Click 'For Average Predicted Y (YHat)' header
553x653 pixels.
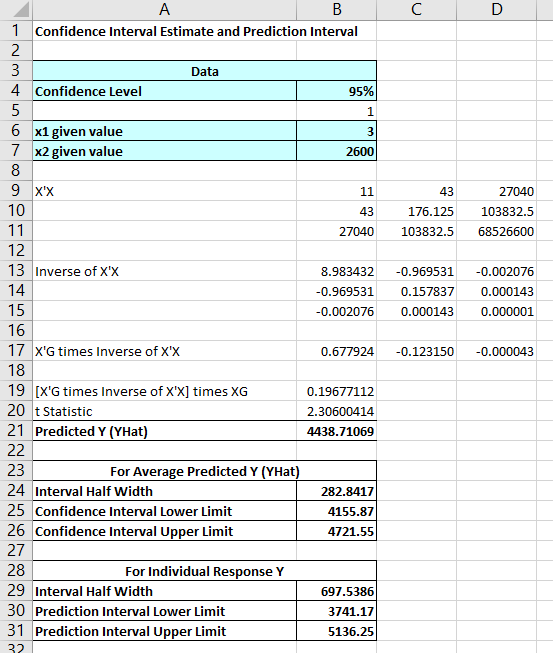pos(204,471)
